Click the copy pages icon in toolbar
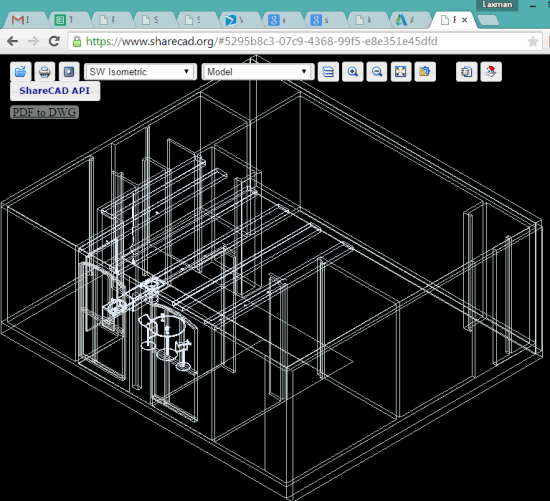Viewport: 550px width, 501px height. (466, 72)
